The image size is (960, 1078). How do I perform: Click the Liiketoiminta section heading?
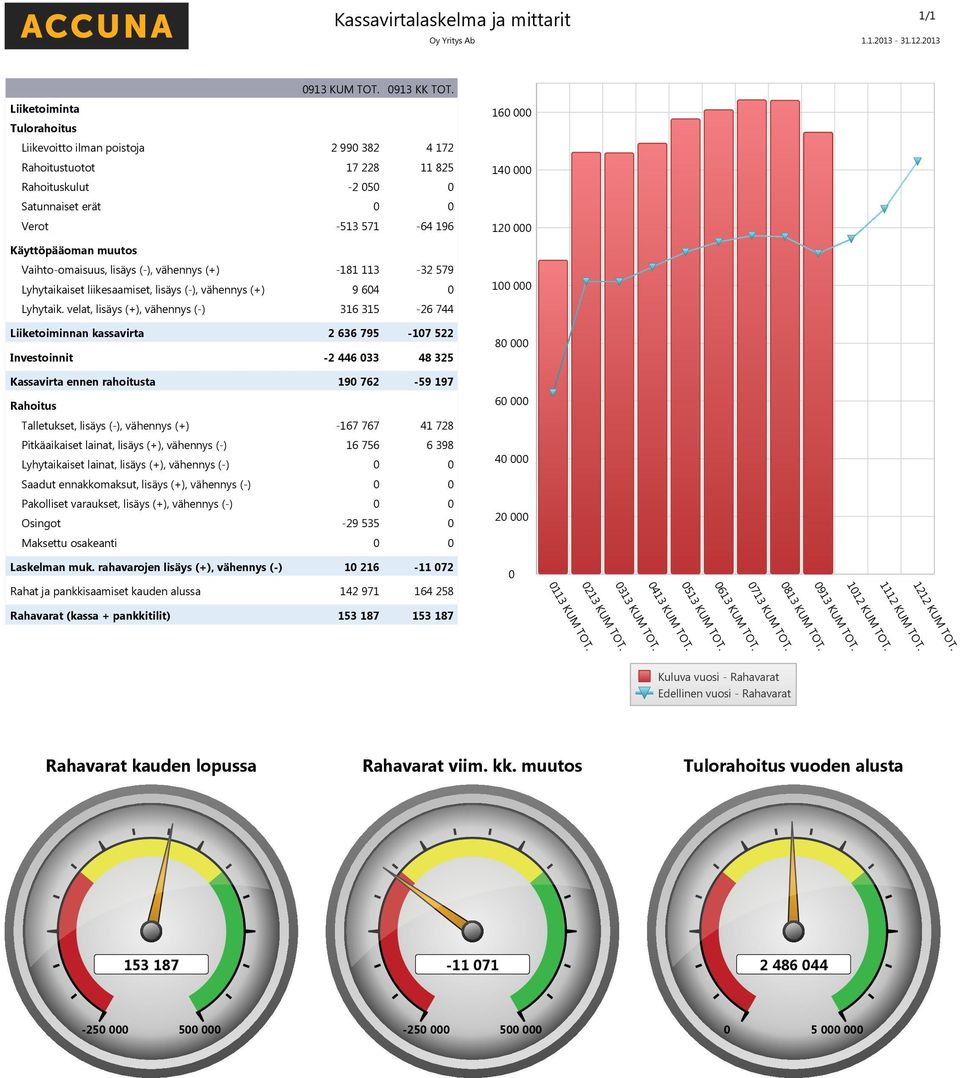pos(45,109)
